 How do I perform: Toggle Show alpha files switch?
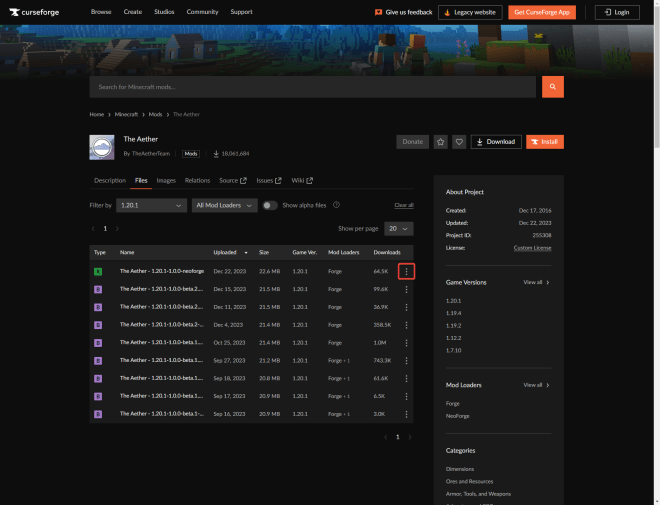(270, 205)
